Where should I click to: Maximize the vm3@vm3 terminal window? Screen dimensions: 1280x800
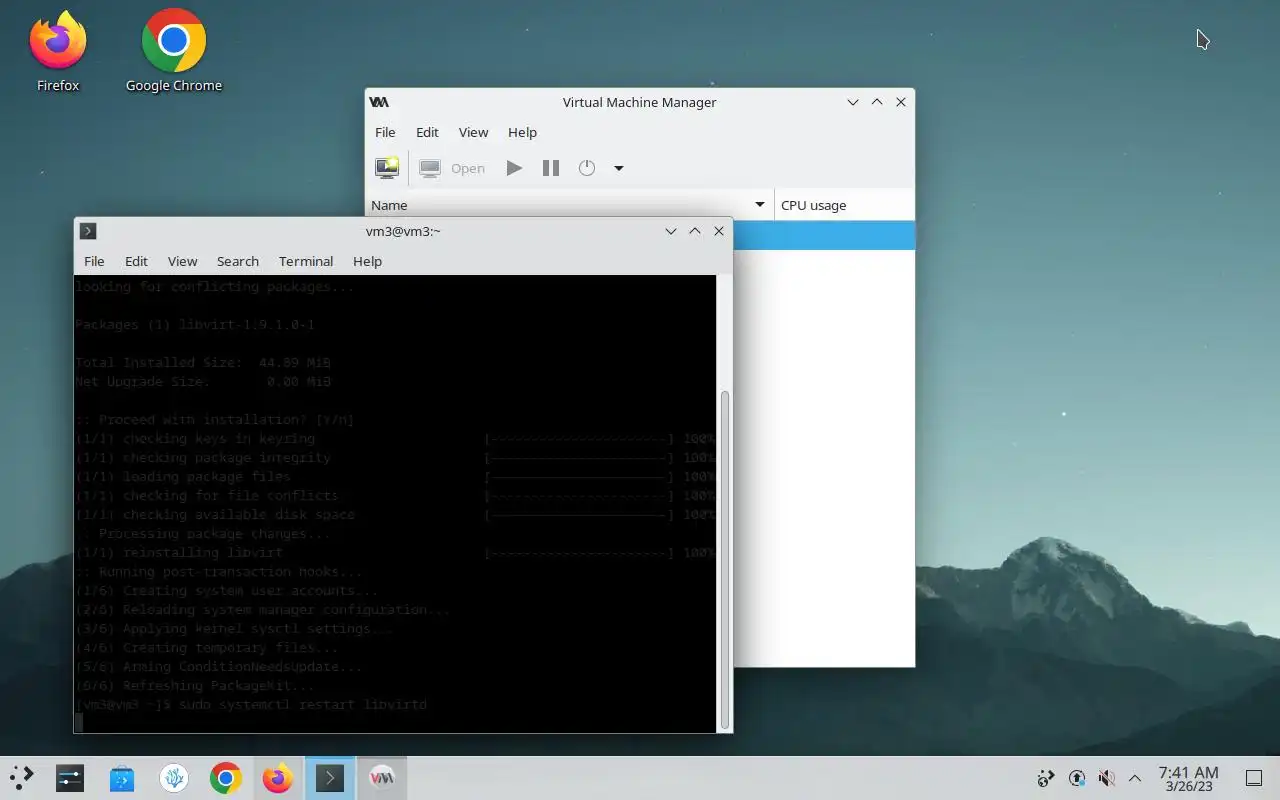point(695,231)
